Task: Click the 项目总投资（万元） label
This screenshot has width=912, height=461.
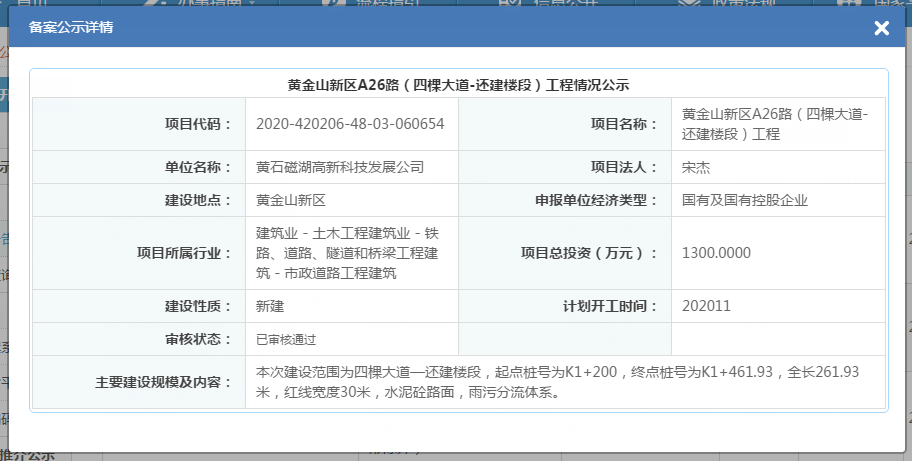Action: point(590,253)
